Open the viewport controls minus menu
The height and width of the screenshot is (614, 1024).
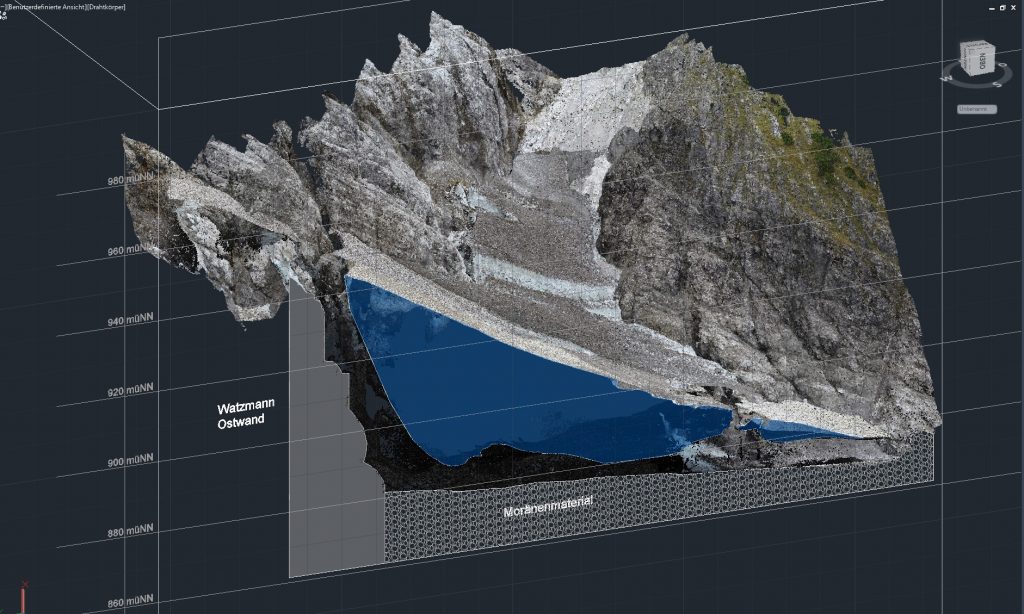click(3, 6)
